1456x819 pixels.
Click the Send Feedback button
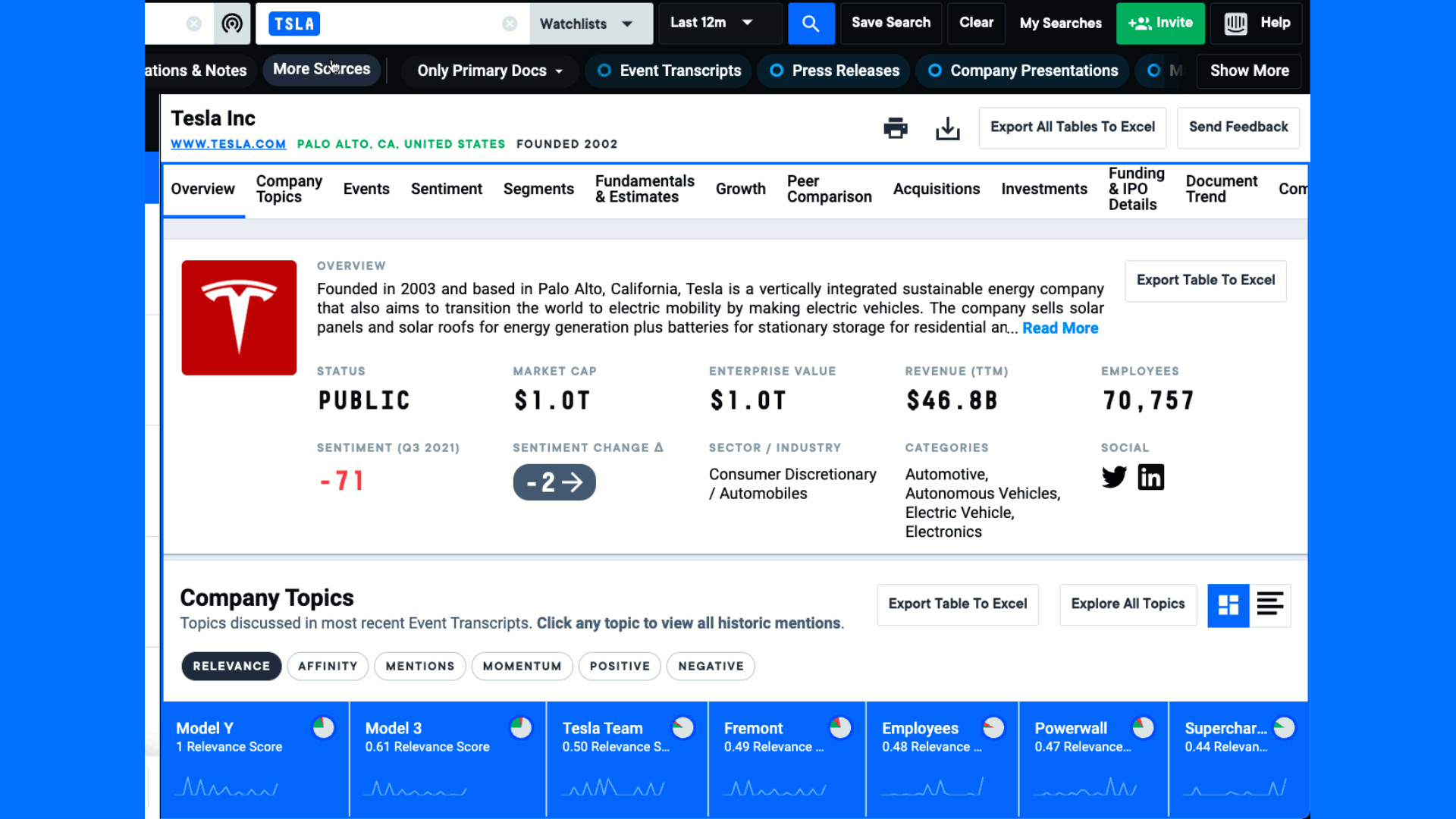[x=1238, y=127]
